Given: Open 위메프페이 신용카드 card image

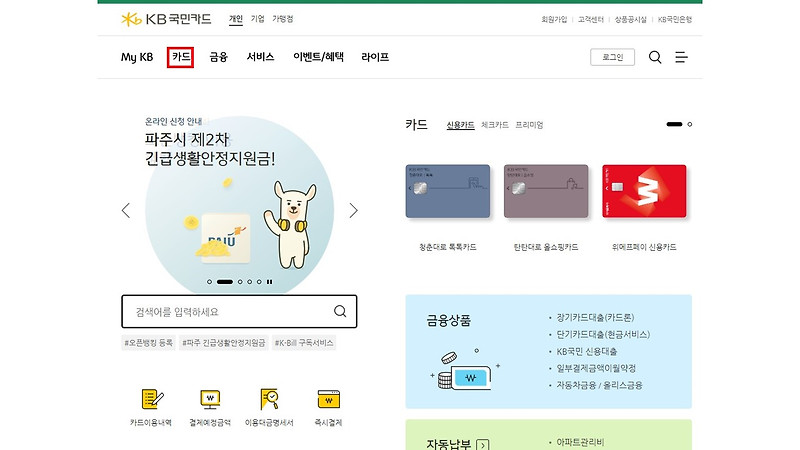Looking at the screenshot, I should (x=644, y=191).
